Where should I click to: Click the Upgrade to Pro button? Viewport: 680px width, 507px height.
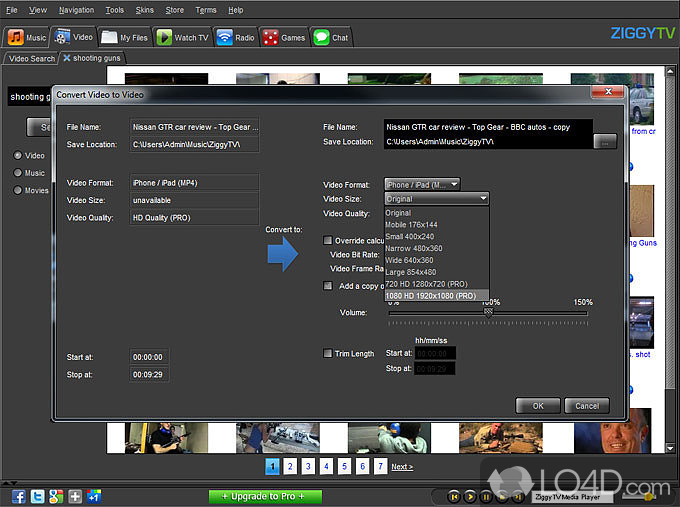point(265,496)
